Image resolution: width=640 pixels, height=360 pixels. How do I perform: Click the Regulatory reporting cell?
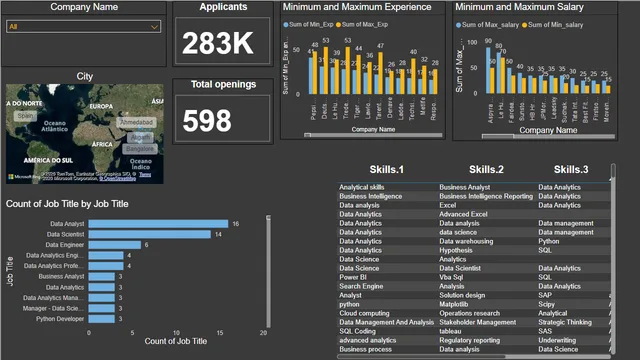tap(469, 340)
